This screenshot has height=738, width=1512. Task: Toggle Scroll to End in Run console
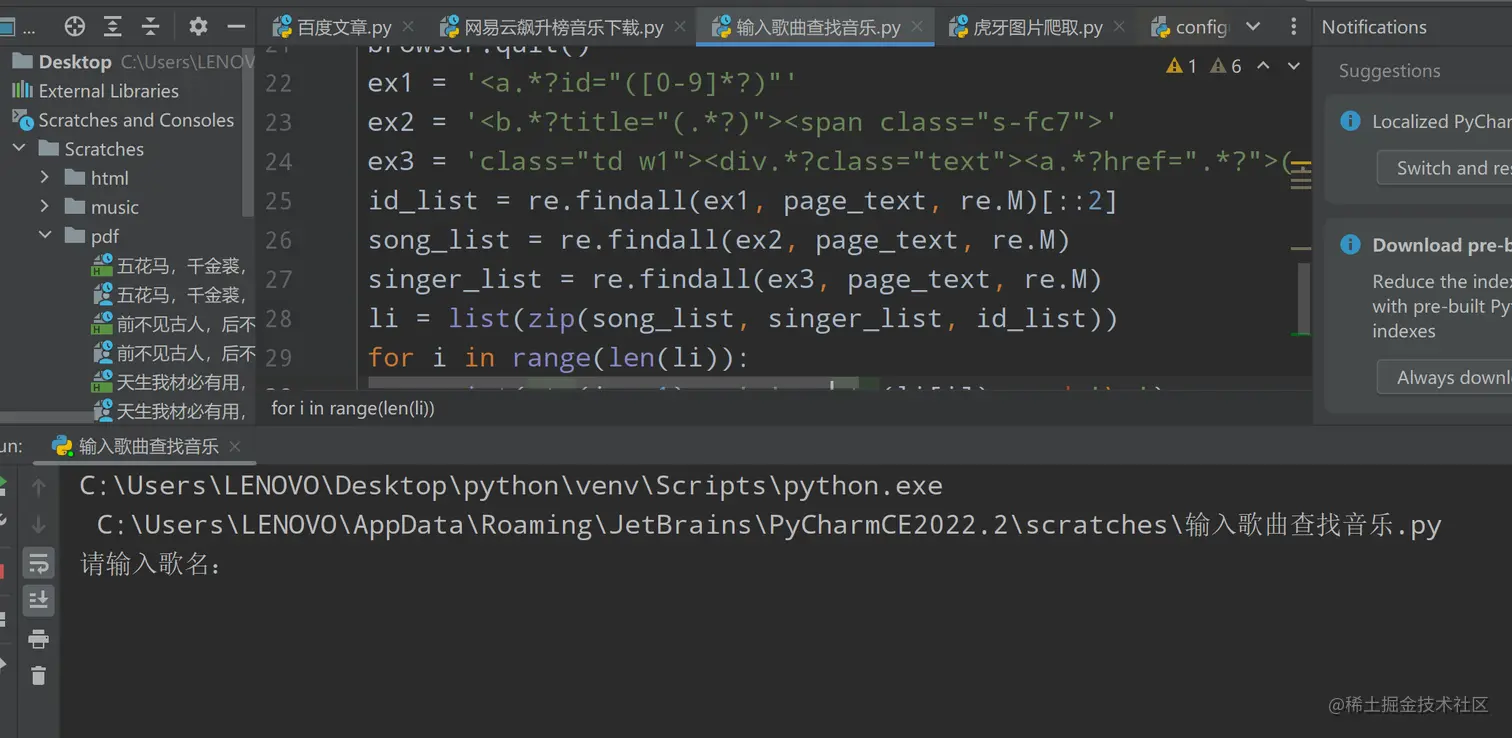39,600
